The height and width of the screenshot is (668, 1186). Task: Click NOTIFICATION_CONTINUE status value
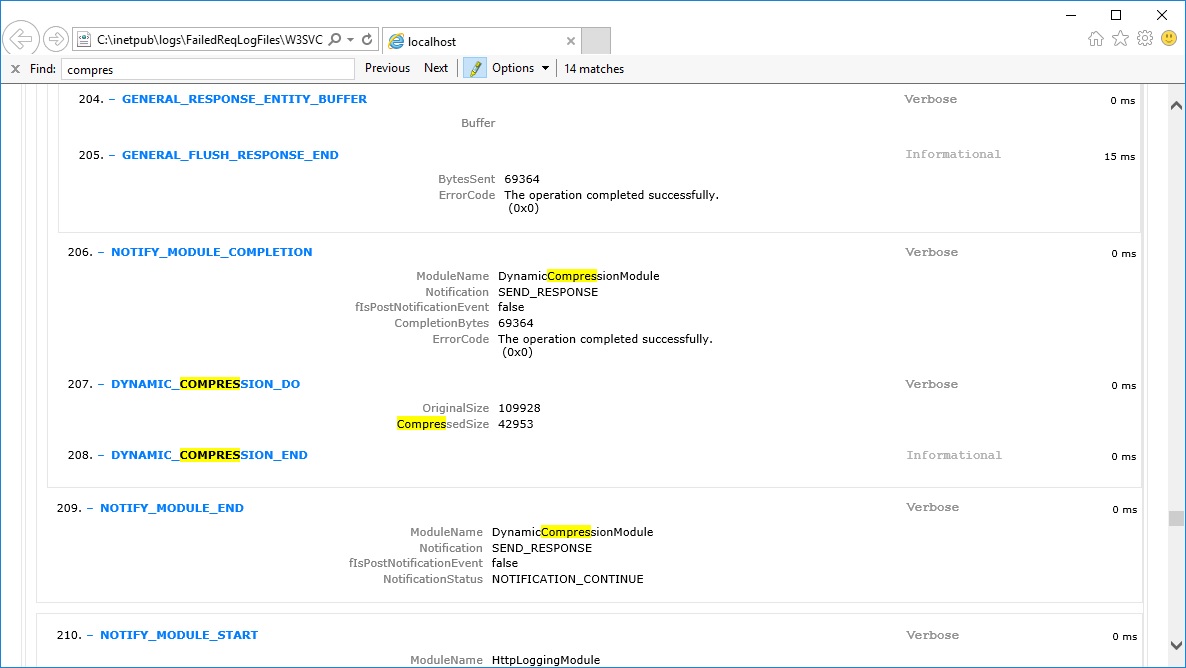[x=567, y=579]
